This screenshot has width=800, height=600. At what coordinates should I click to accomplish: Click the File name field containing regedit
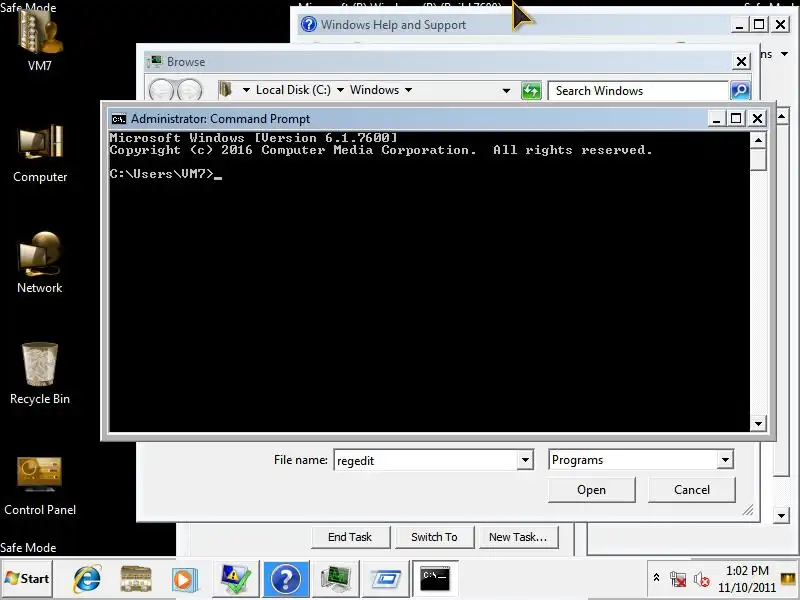[x=425, y=460]
